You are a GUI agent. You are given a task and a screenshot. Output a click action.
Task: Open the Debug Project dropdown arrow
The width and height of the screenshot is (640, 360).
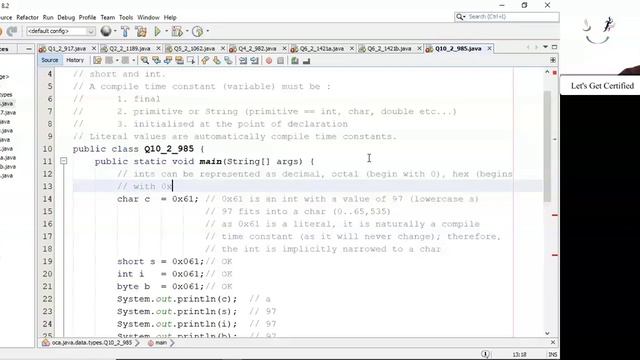[x=187, y=31]
